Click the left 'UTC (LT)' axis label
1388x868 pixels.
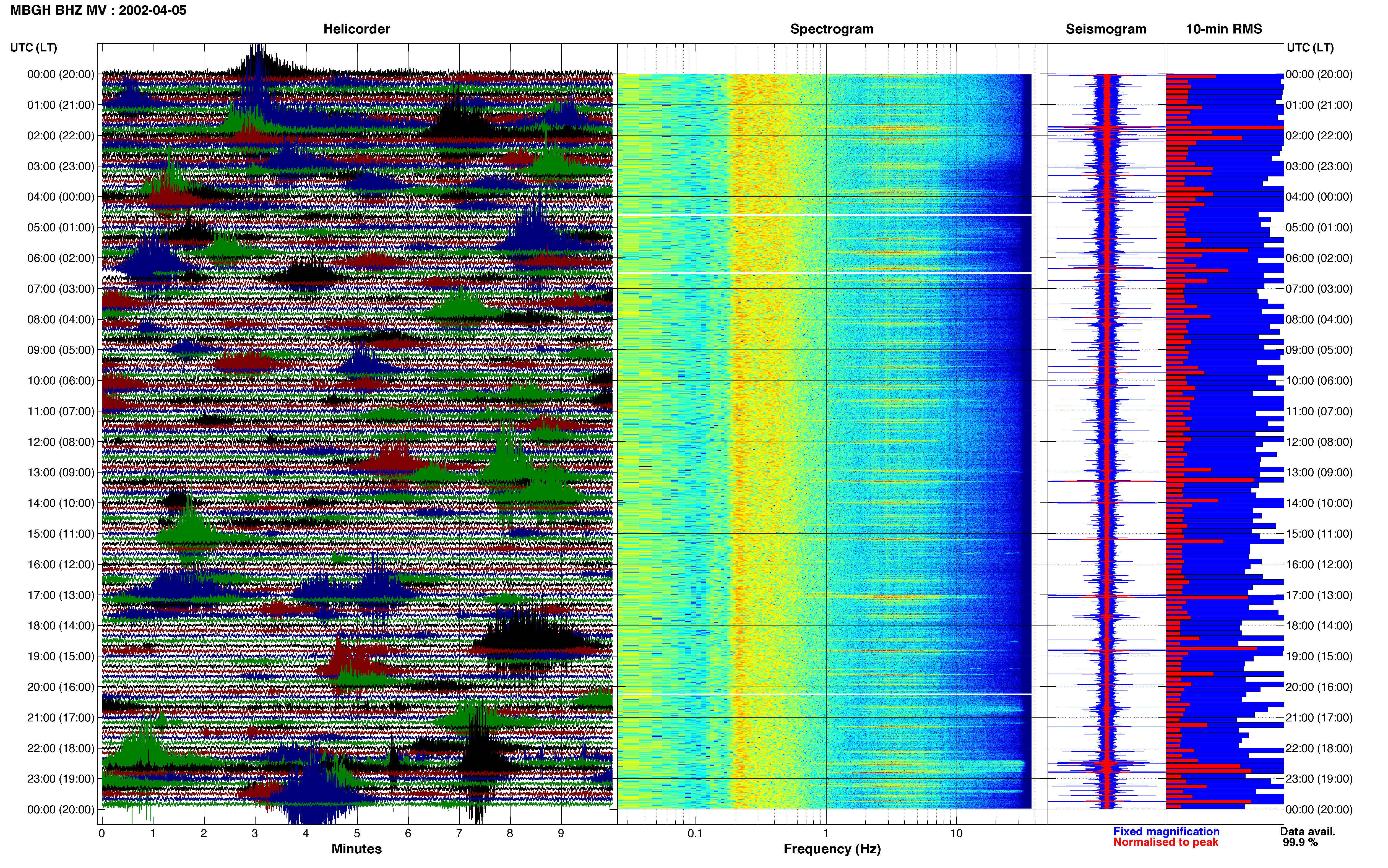pyautogui.click(x=33, y=48)
